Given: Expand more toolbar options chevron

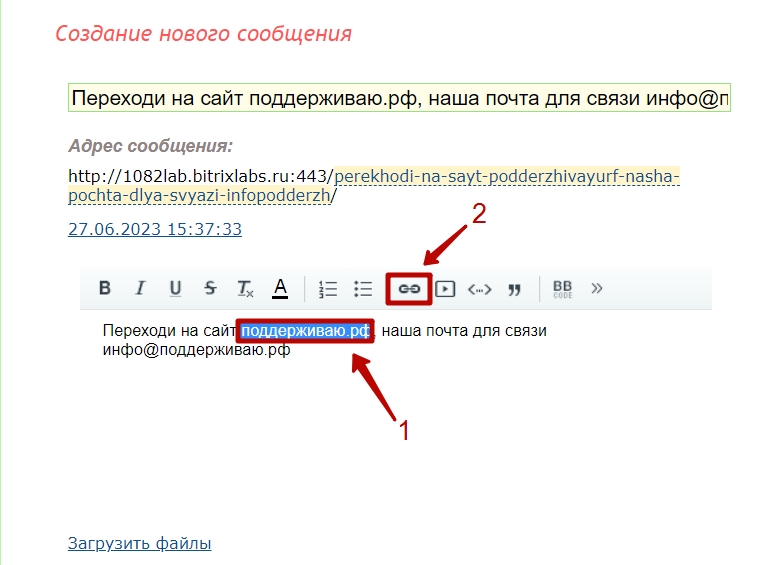Looking at the screenshot, I should click(x=597, y=289).
